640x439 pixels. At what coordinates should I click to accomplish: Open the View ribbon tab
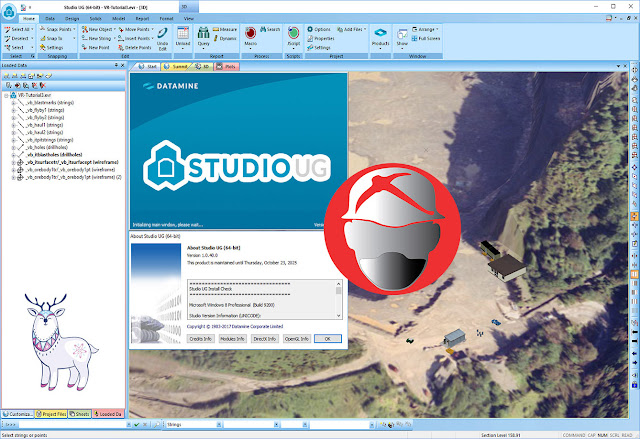pos(189,19)
